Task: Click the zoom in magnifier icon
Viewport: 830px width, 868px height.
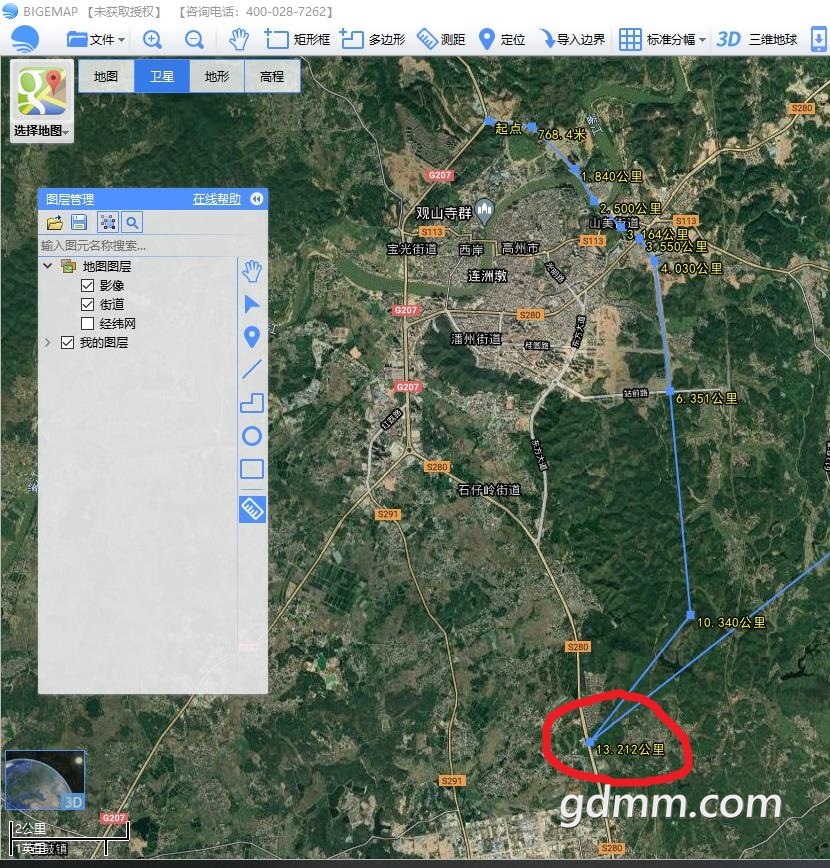Action: pyautogui.click(x=152, y=39)
